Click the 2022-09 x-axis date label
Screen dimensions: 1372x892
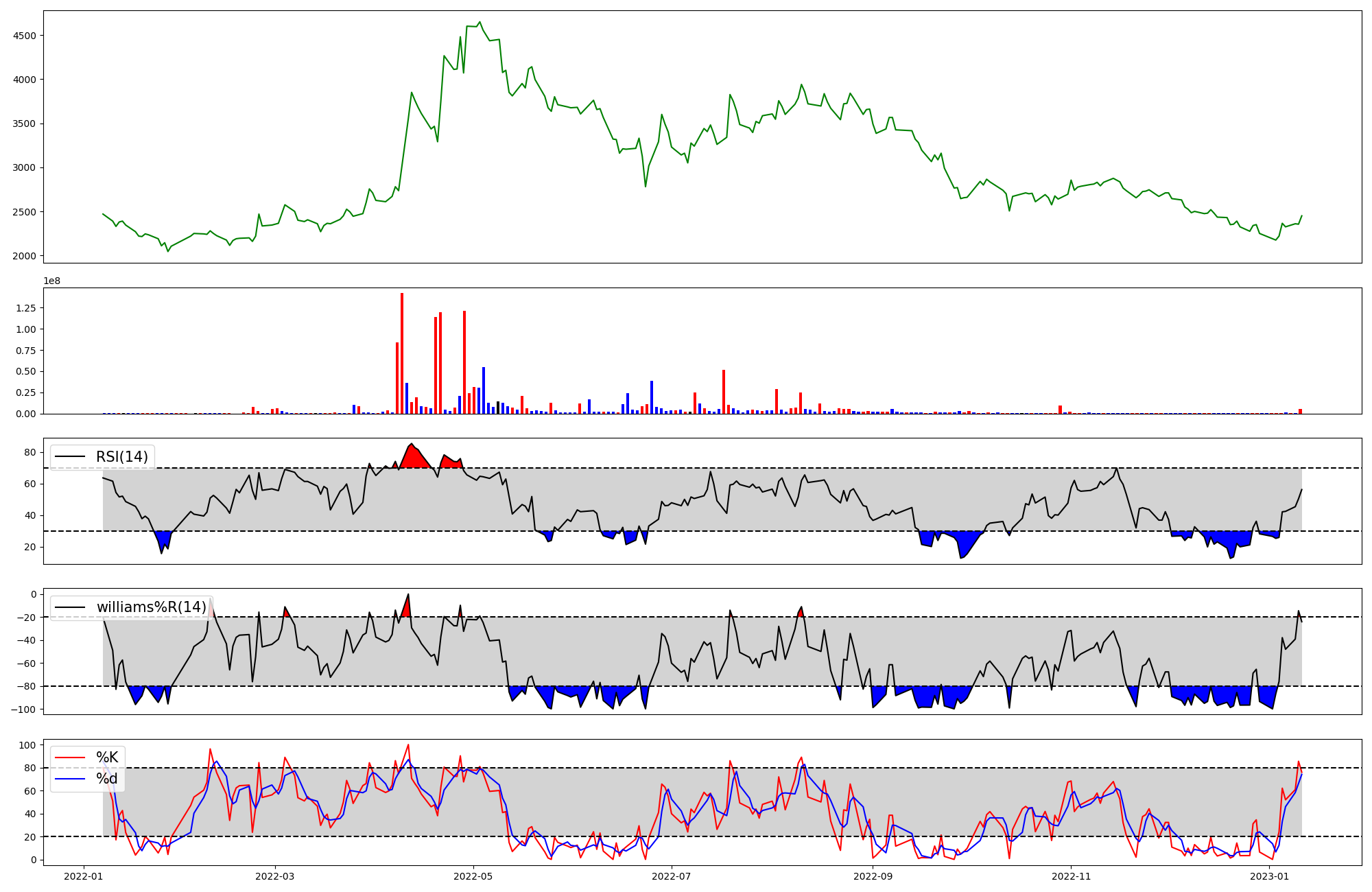[x=873, y=876]
